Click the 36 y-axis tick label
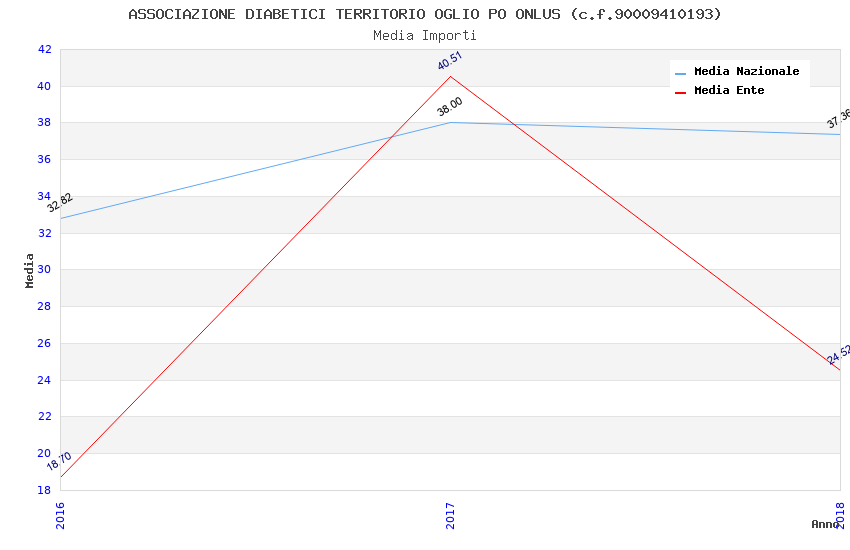850x550 pixels. pos(44,159)
